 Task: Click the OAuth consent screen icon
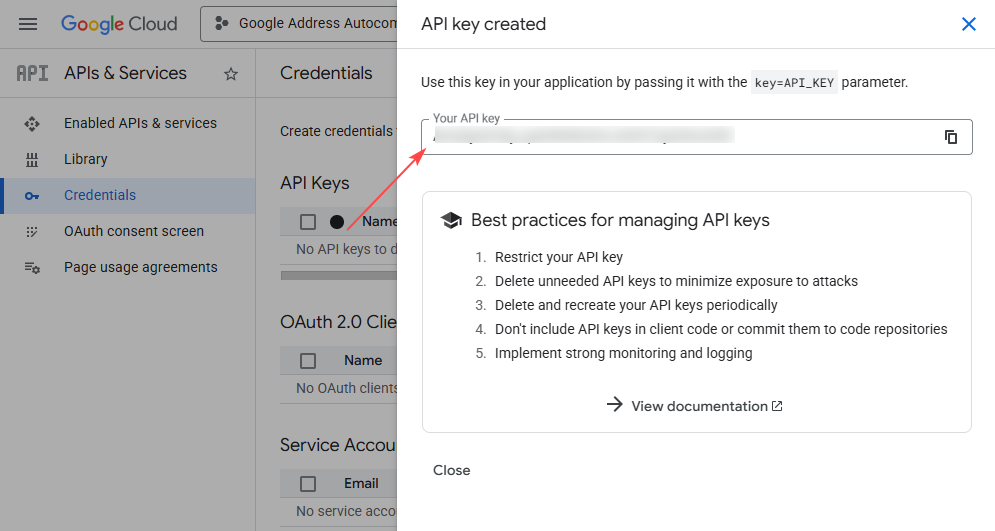pyautogui.click(x=32, y=231)
